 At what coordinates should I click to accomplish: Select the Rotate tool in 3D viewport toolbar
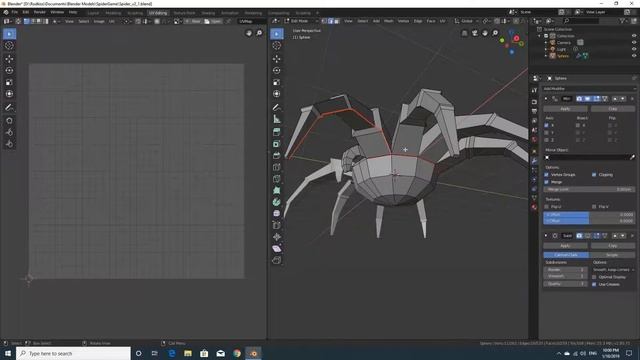[277, 71]
